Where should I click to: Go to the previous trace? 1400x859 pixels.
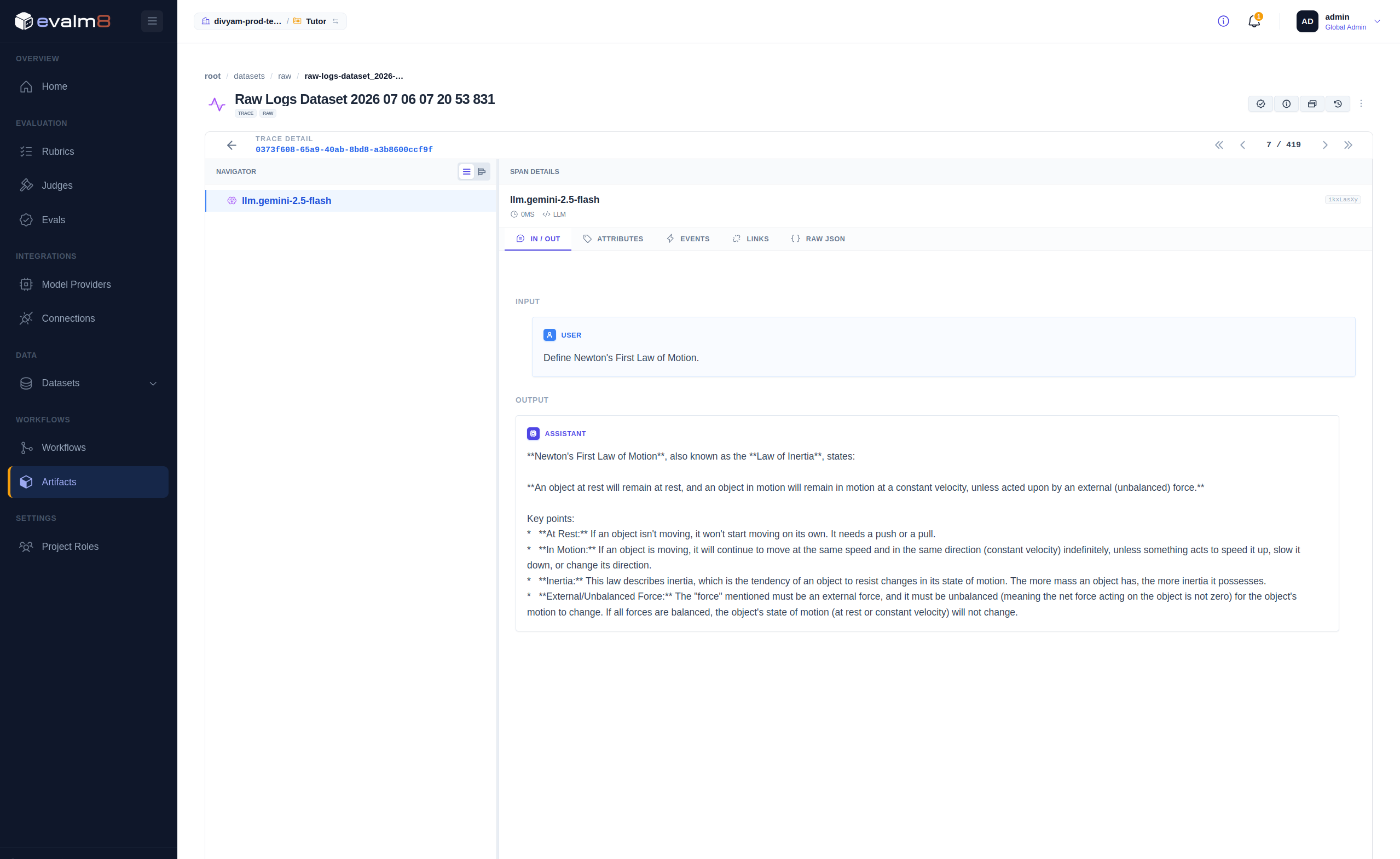coord(1242,145)
